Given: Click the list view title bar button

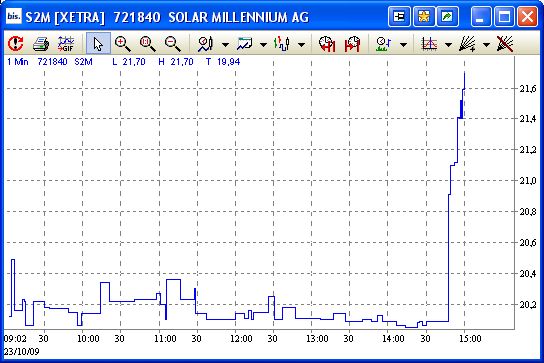Looking at the screenshot, I should tap(399, 16).
